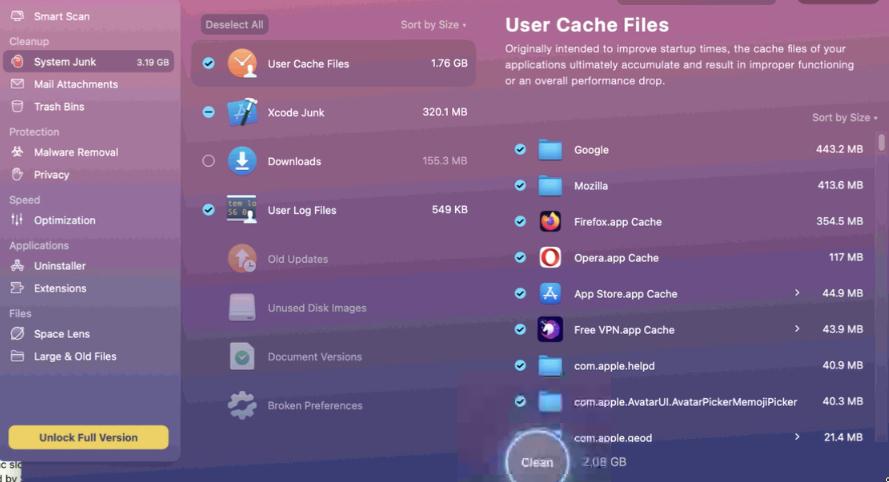
Task: Uncheck the User Log Files checkbox
Action: tap(209, 210)
